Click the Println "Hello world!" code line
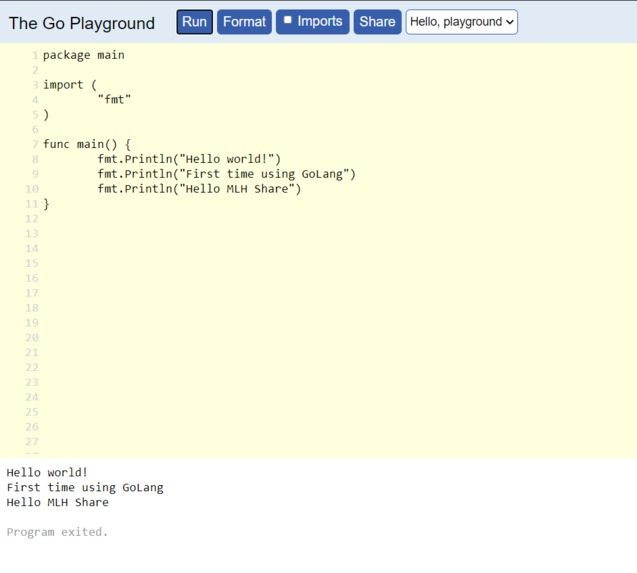Viewport: 637px width, 573px height. 189,159
